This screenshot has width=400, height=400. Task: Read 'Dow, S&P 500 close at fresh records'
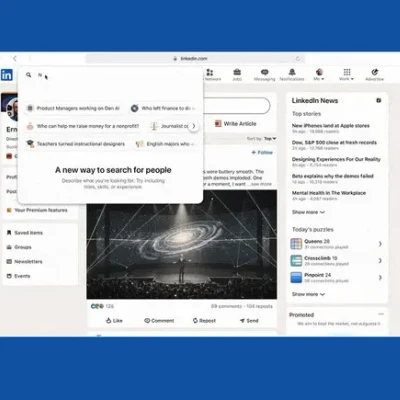point(334,142)
